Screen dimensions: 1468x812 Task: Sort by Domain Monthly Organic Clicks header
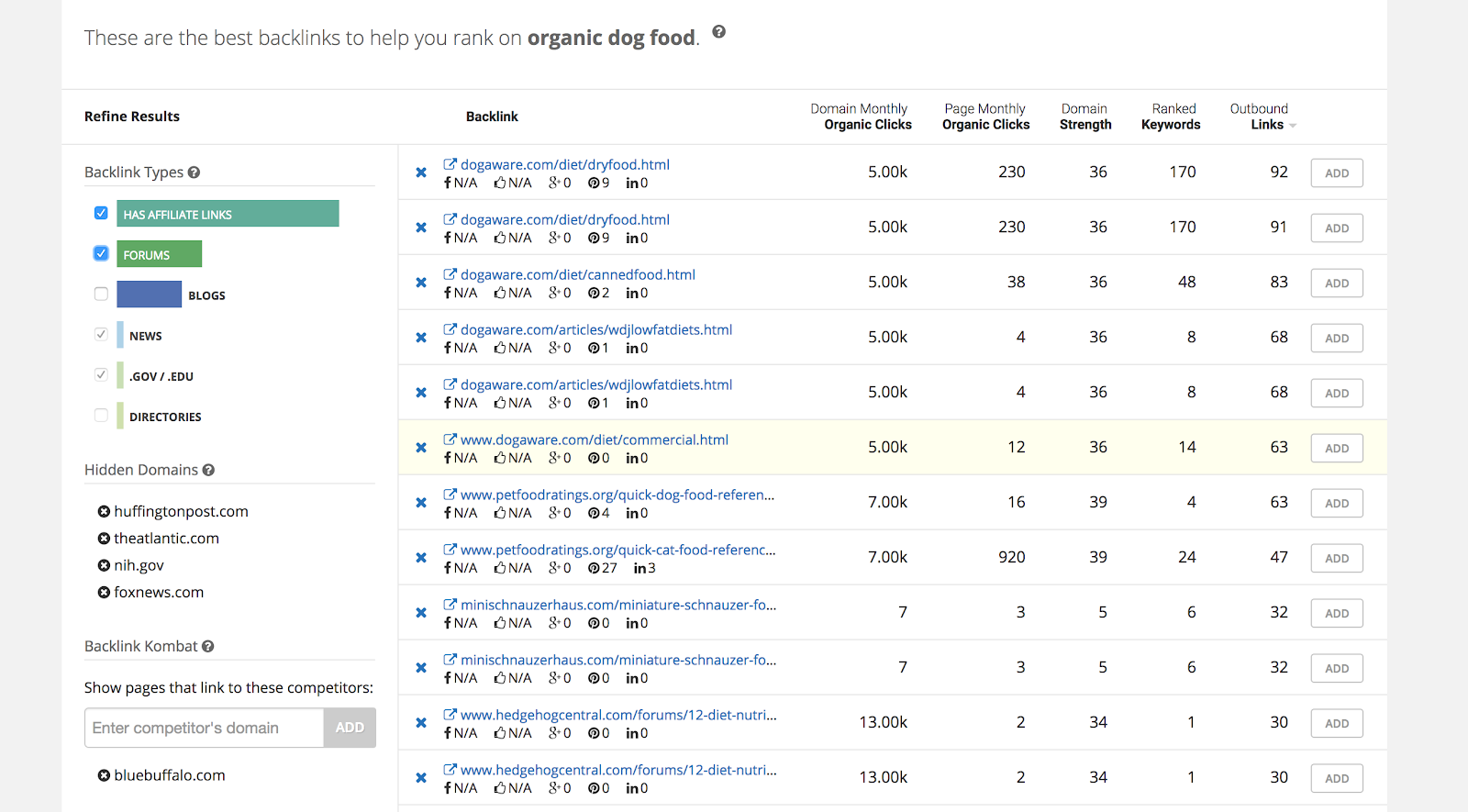pyautogui.click(x=861, y=117)
